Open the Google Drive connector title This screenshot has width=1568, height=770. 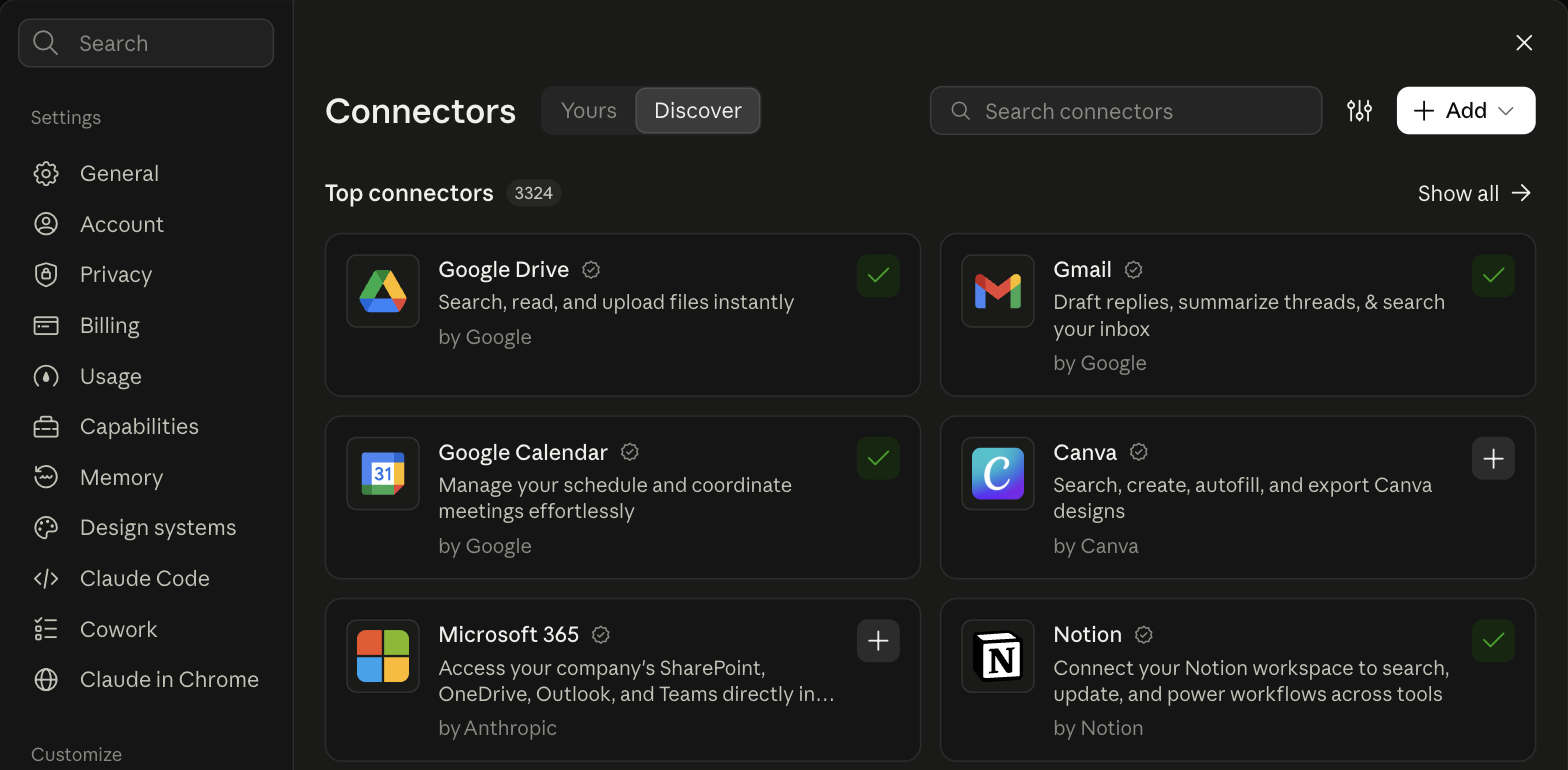pyautogui.click(x=504, y=270)
